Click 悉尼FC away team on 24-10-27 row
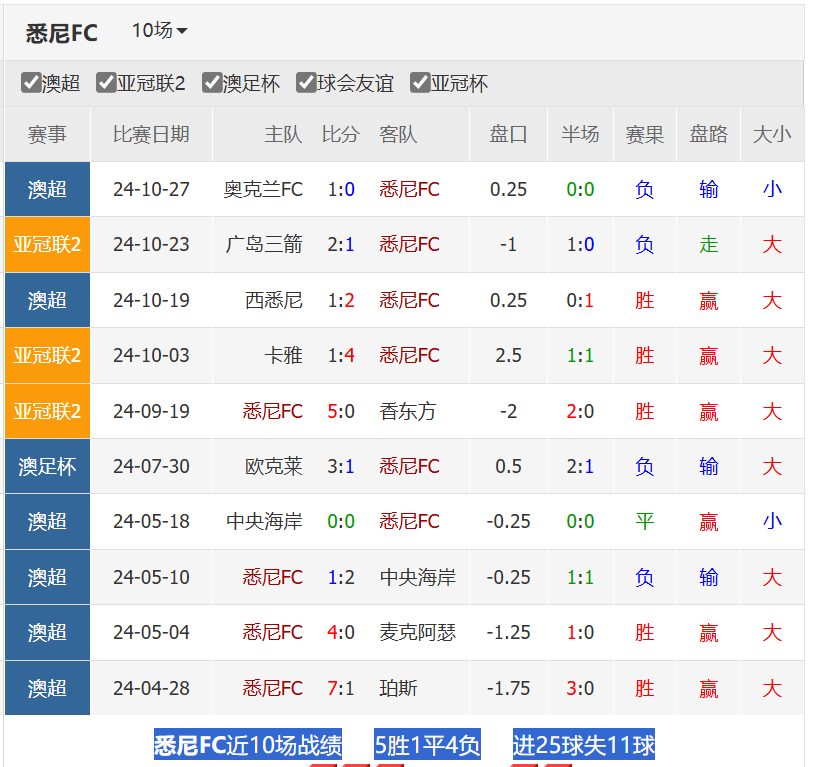The width and height of the screenshot is (813, 767). click(409, 189)
